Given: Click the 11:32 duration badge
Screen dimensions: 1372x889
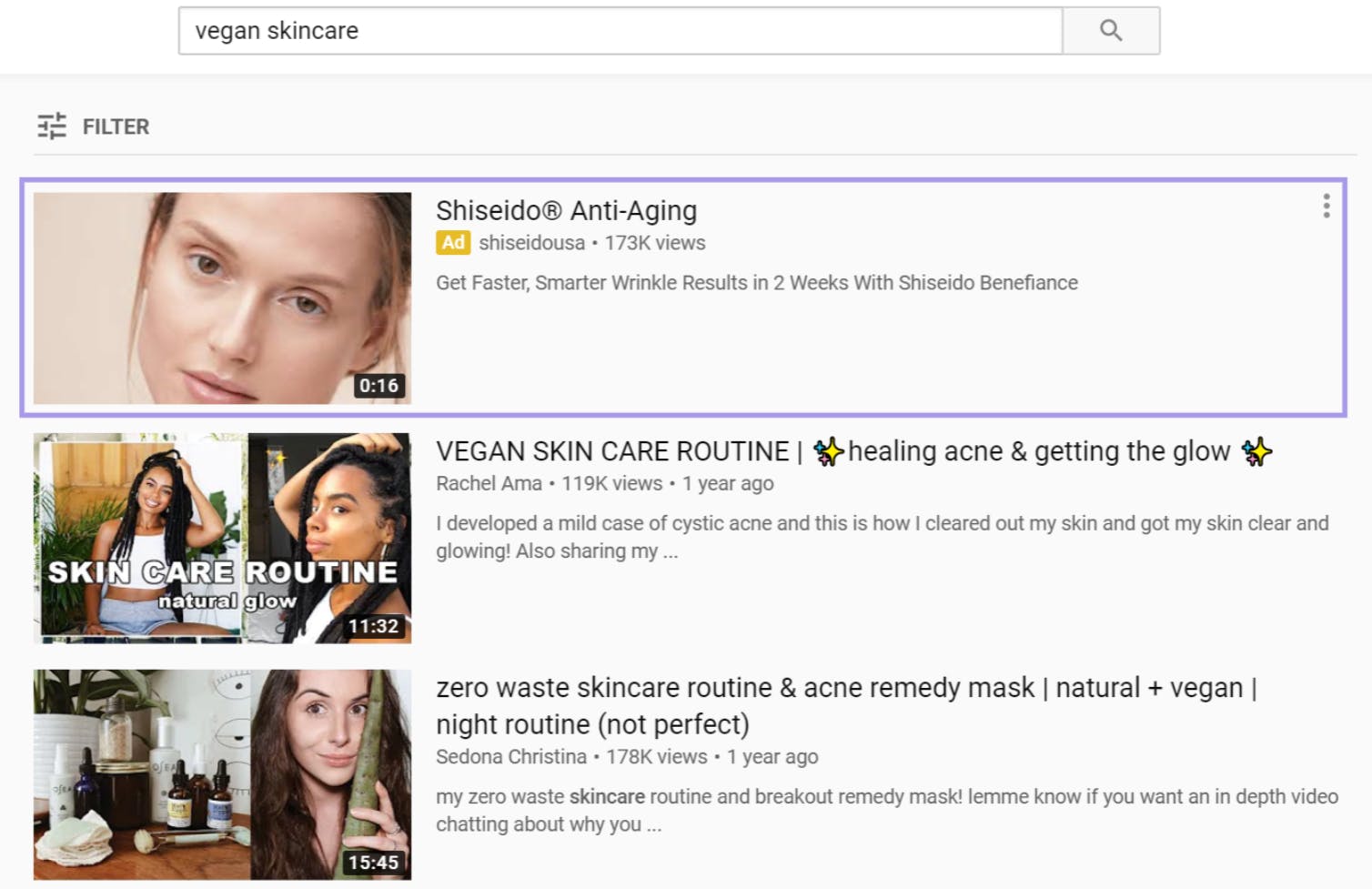Looking at the screenshot, I should point(374,626).
